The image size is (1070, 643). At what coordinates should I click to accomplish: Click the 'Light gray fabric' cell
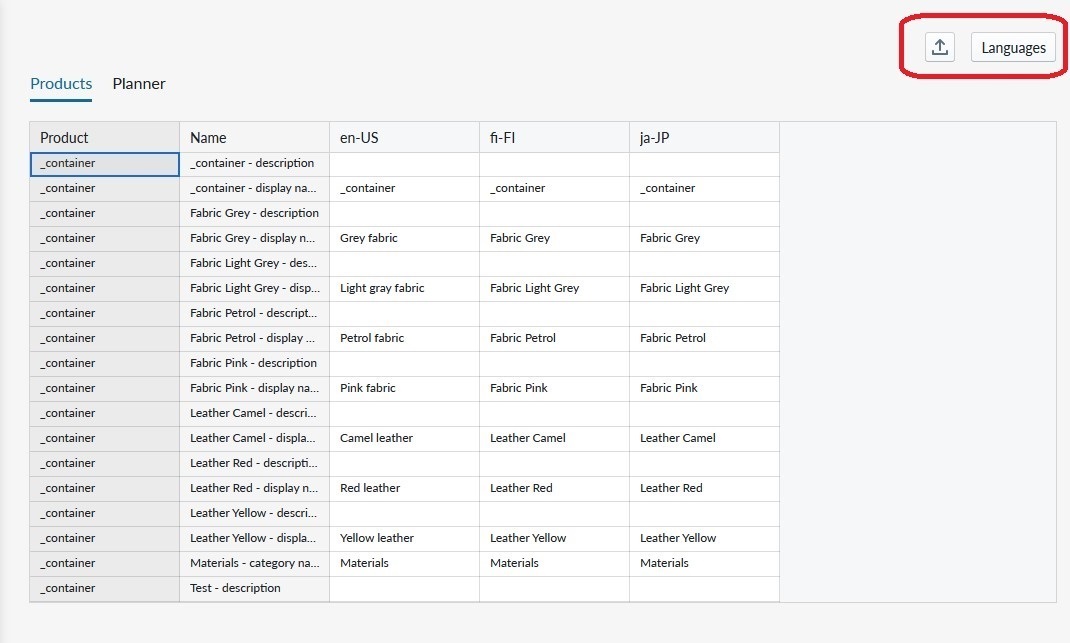click(405, 289)
